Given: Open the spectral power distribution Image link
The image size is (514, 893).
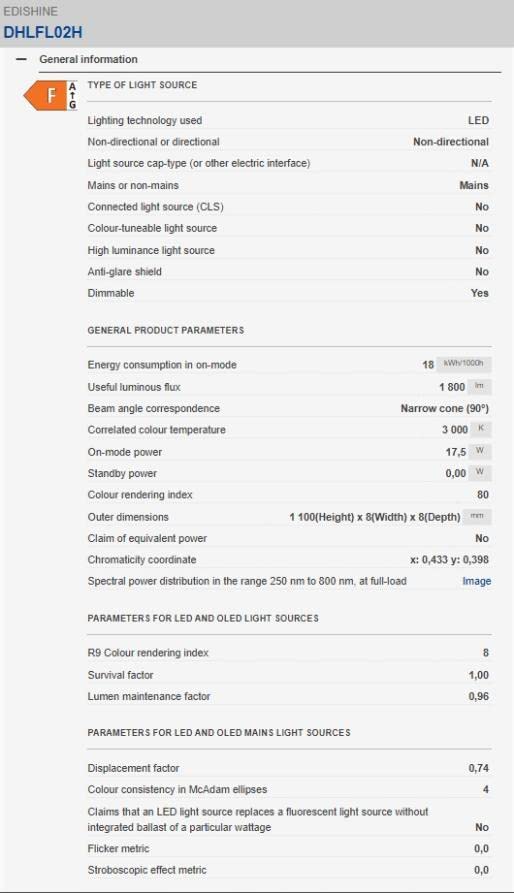Looking at the screenshot, I should point(476,581).
